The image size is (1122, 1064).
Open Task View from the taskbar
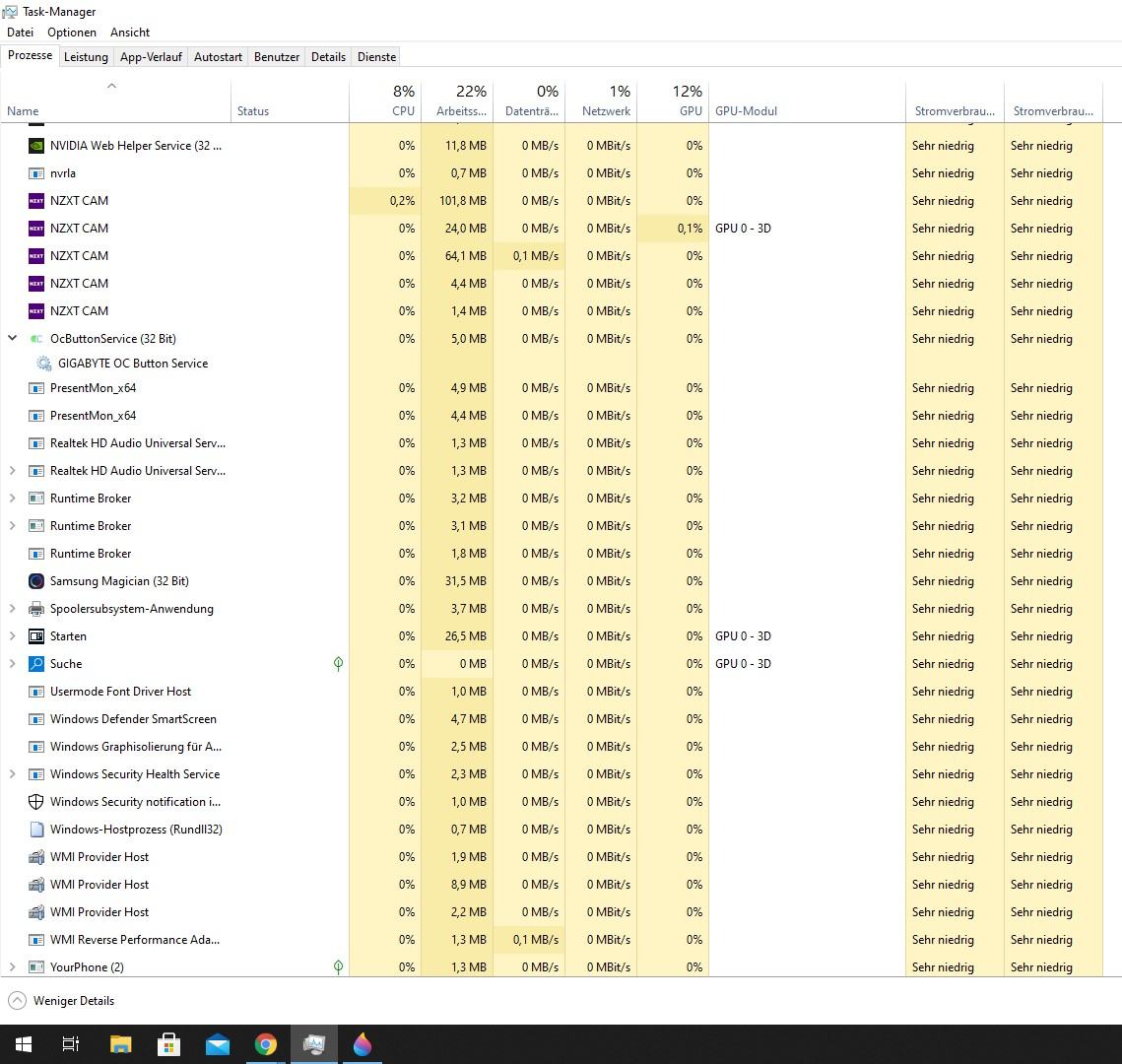(x=70, y=1044)
